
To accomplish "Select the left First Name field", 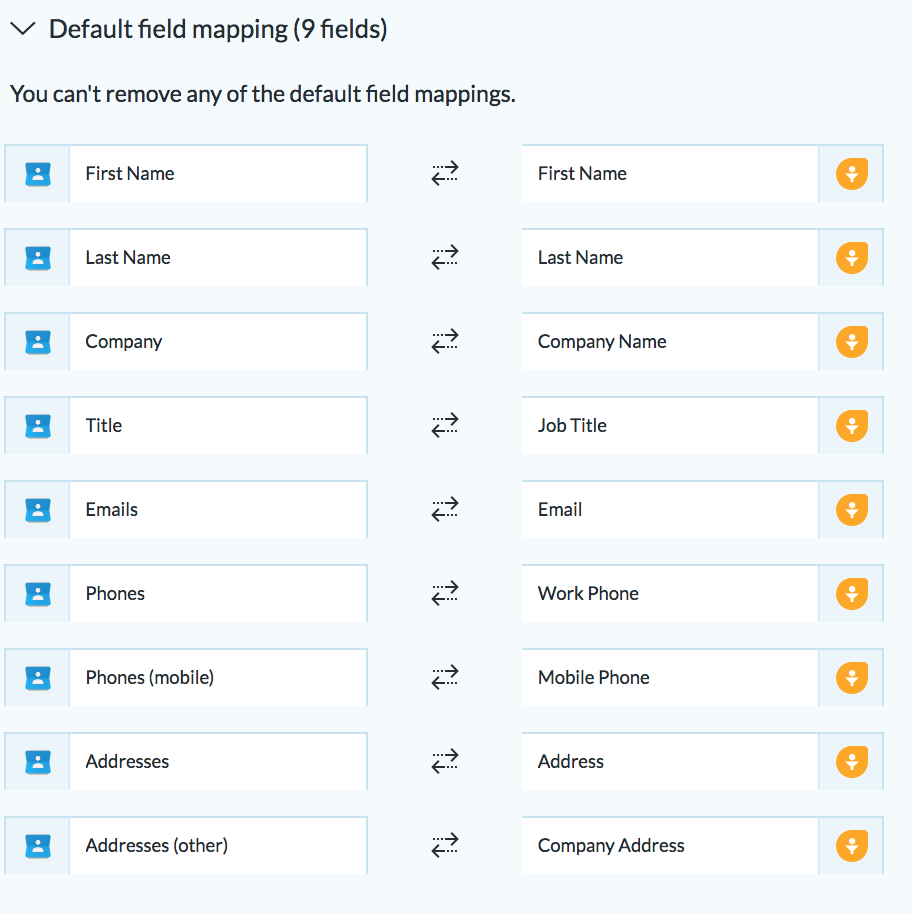I will [x=218, y=174].
